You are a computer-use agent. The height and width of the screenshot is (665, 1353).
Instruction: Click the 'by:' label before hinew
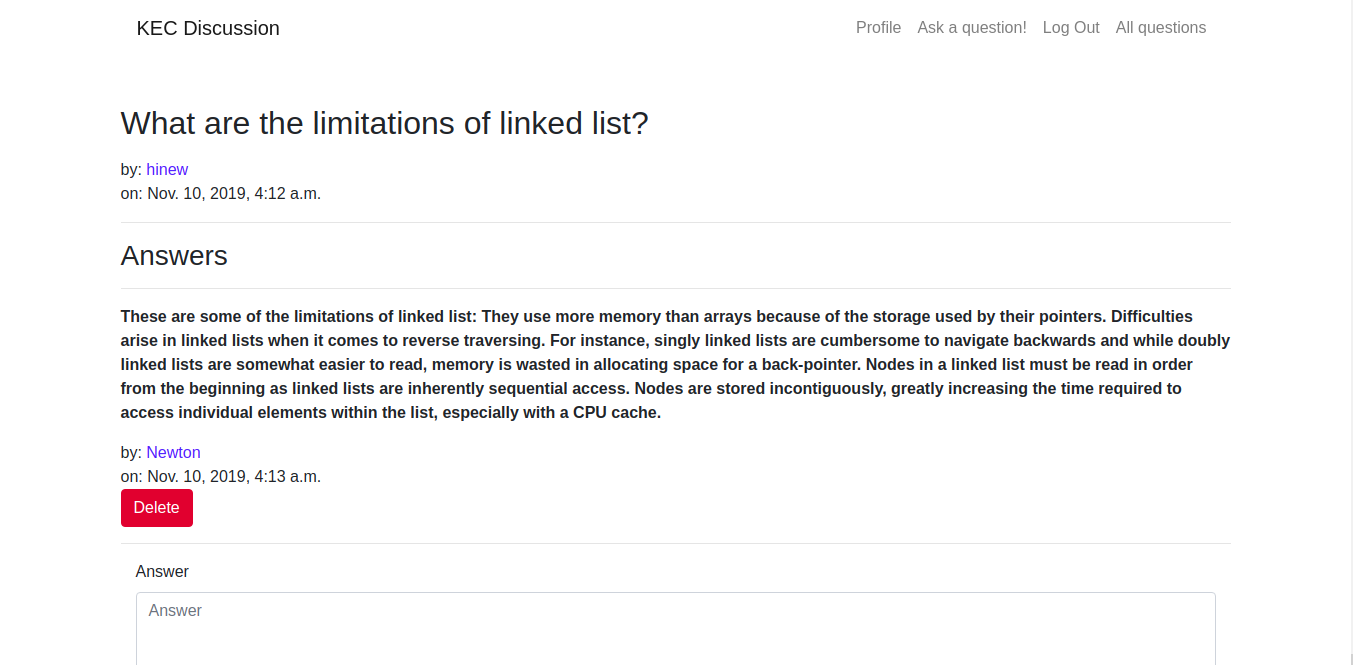[x=132, y=169]
